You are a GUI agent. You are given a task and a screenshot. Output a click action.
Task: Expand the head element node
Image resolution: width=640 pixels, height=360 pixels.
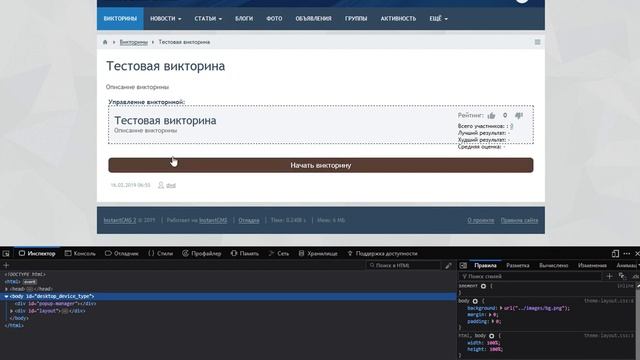coord(6,289)
